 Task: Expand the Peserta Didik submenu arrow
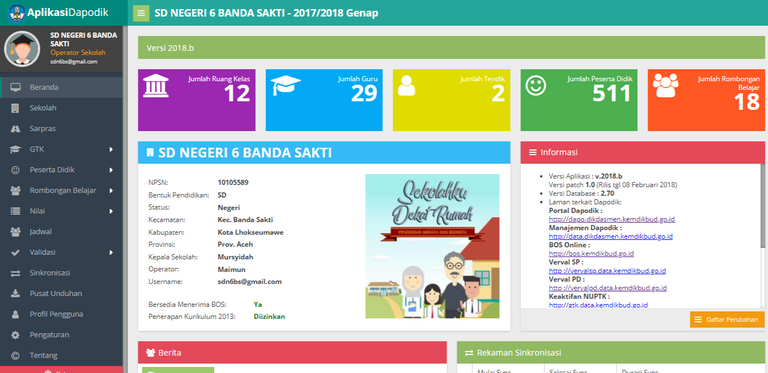click(x=111, y=170)
